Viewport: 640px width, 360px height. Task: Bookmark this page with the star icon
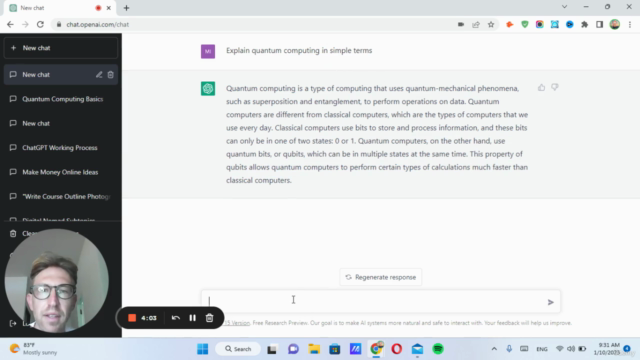pos(491,24)
